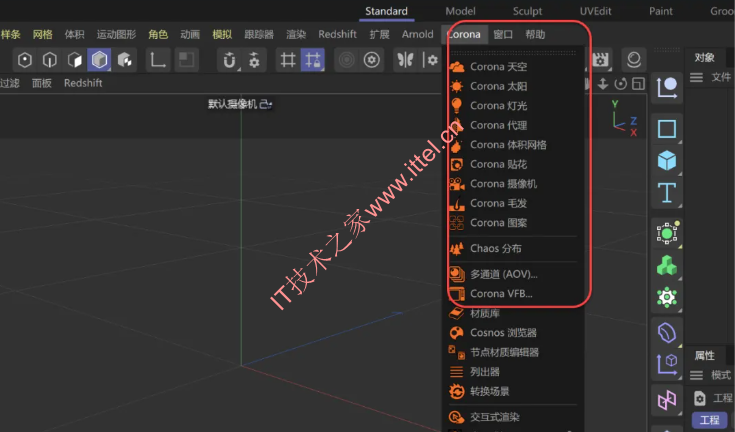Select polygons mode icon
Screen dimensions: 735x432
75,60
